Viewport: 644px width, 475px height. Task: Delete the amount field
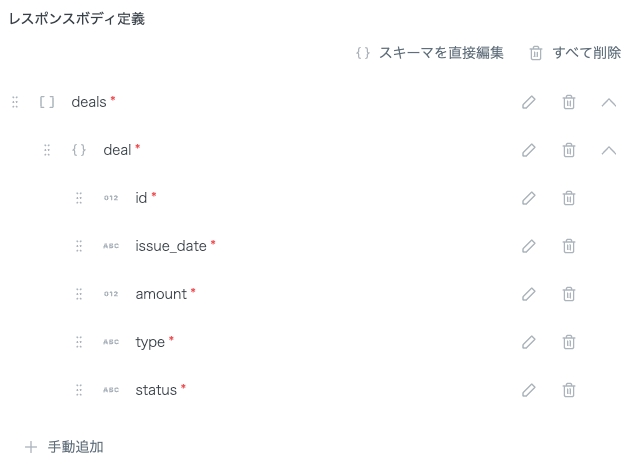tap(568, 294)
